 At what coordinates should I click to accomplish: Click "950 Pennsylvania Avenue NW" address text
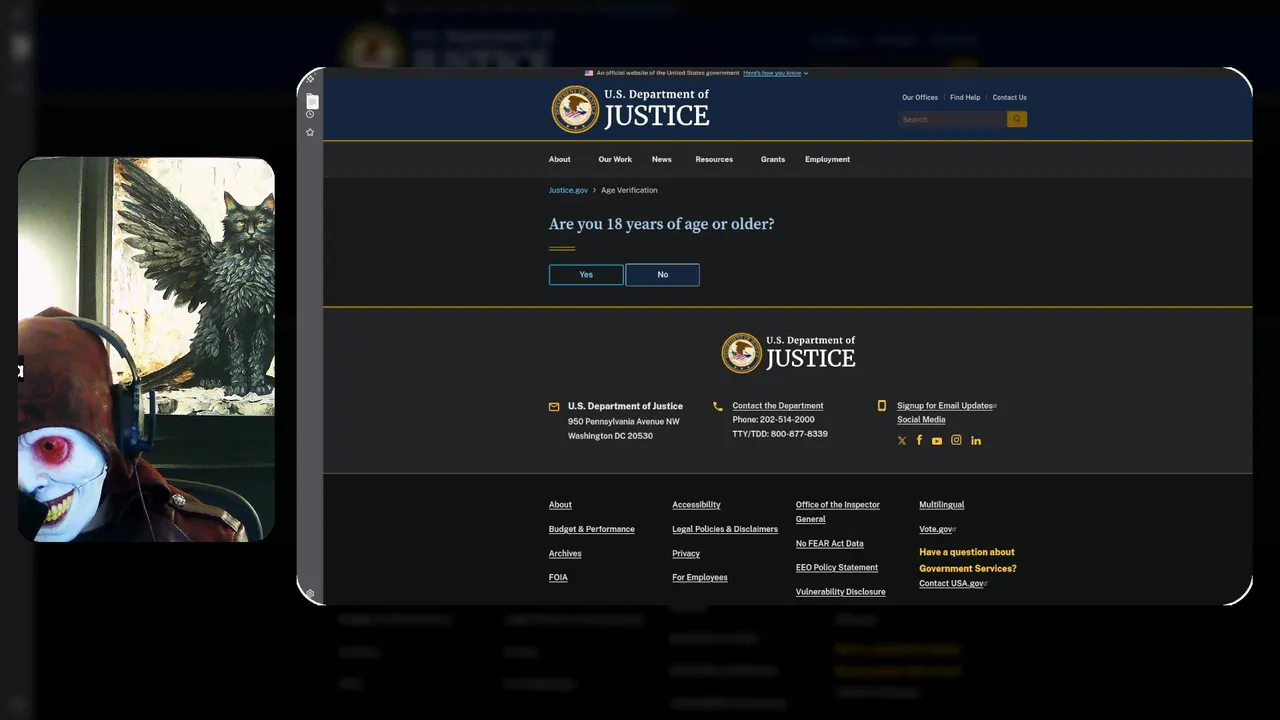click(x=624, y=422)
